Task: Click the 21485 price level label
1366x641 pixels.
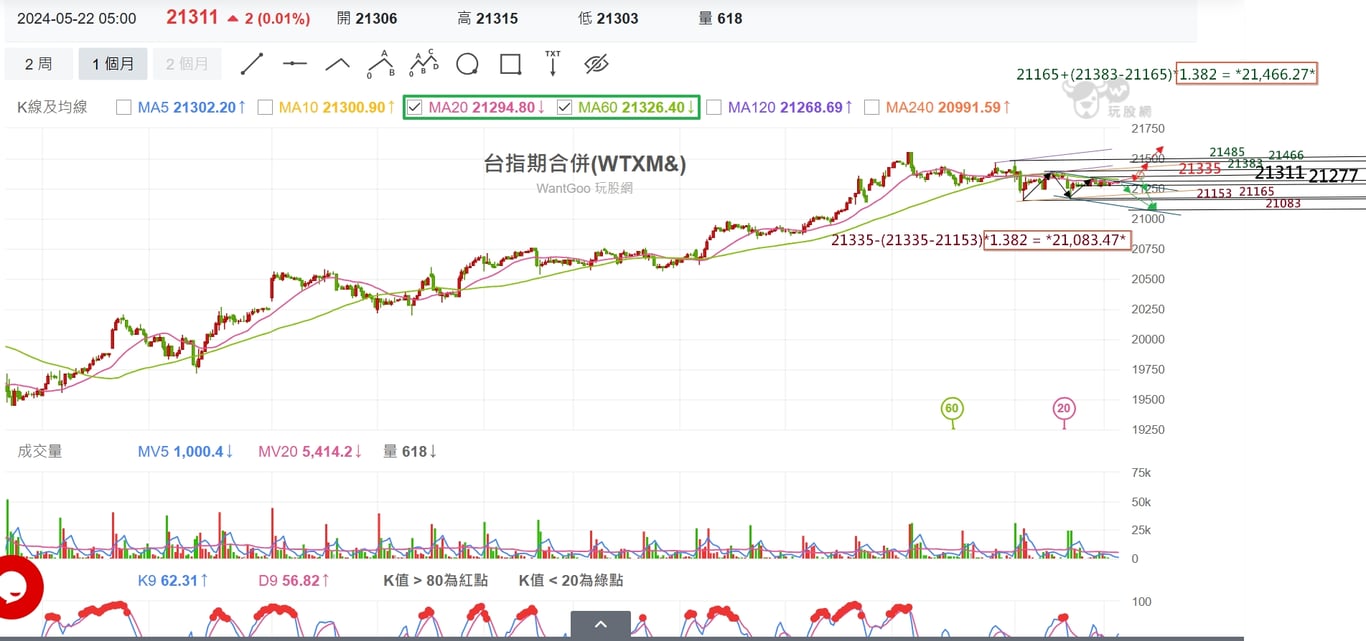Action: coord(1227,152)
